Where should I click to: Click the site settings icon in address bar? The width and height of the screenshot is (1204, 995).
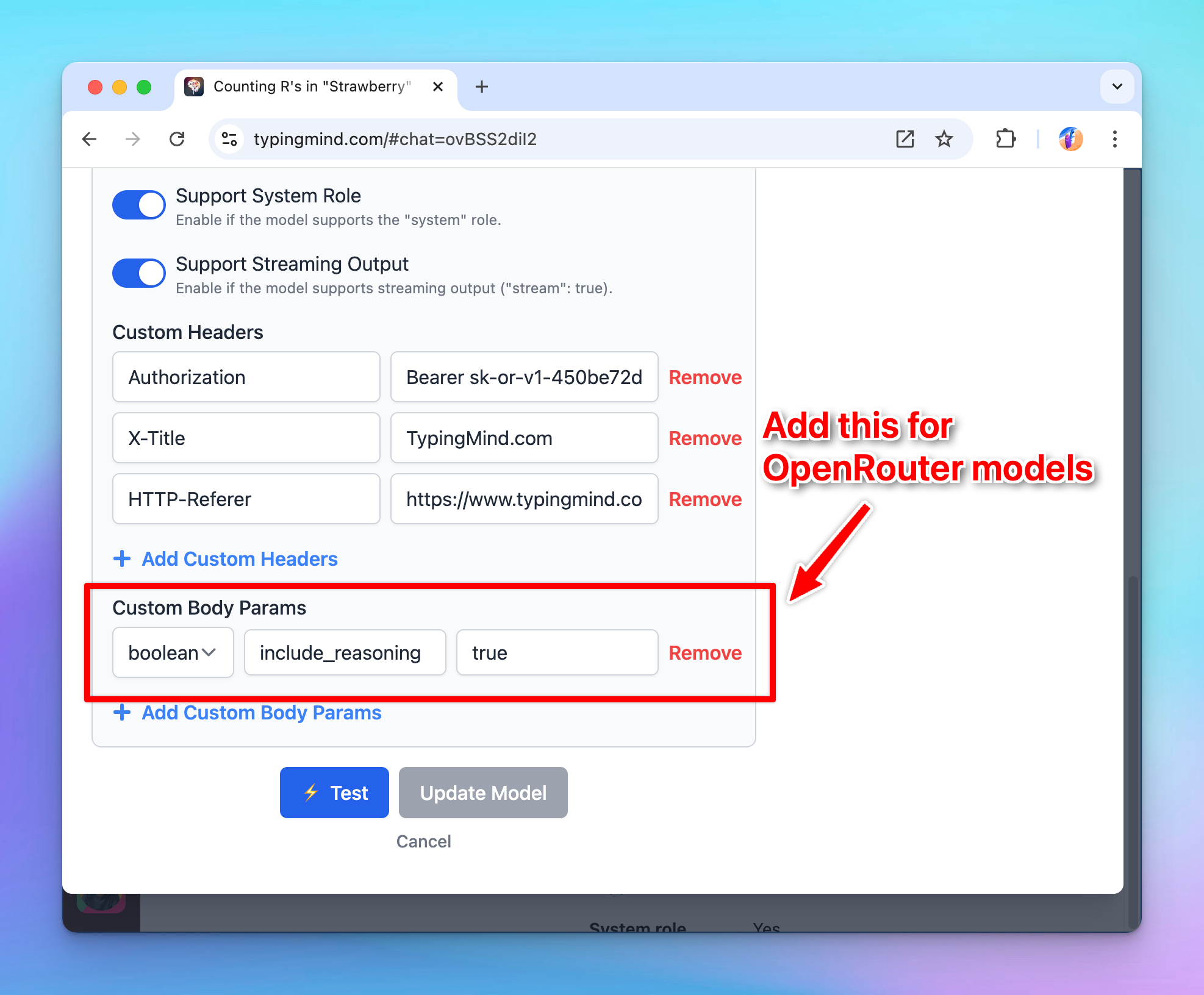[x=229, y=139]
